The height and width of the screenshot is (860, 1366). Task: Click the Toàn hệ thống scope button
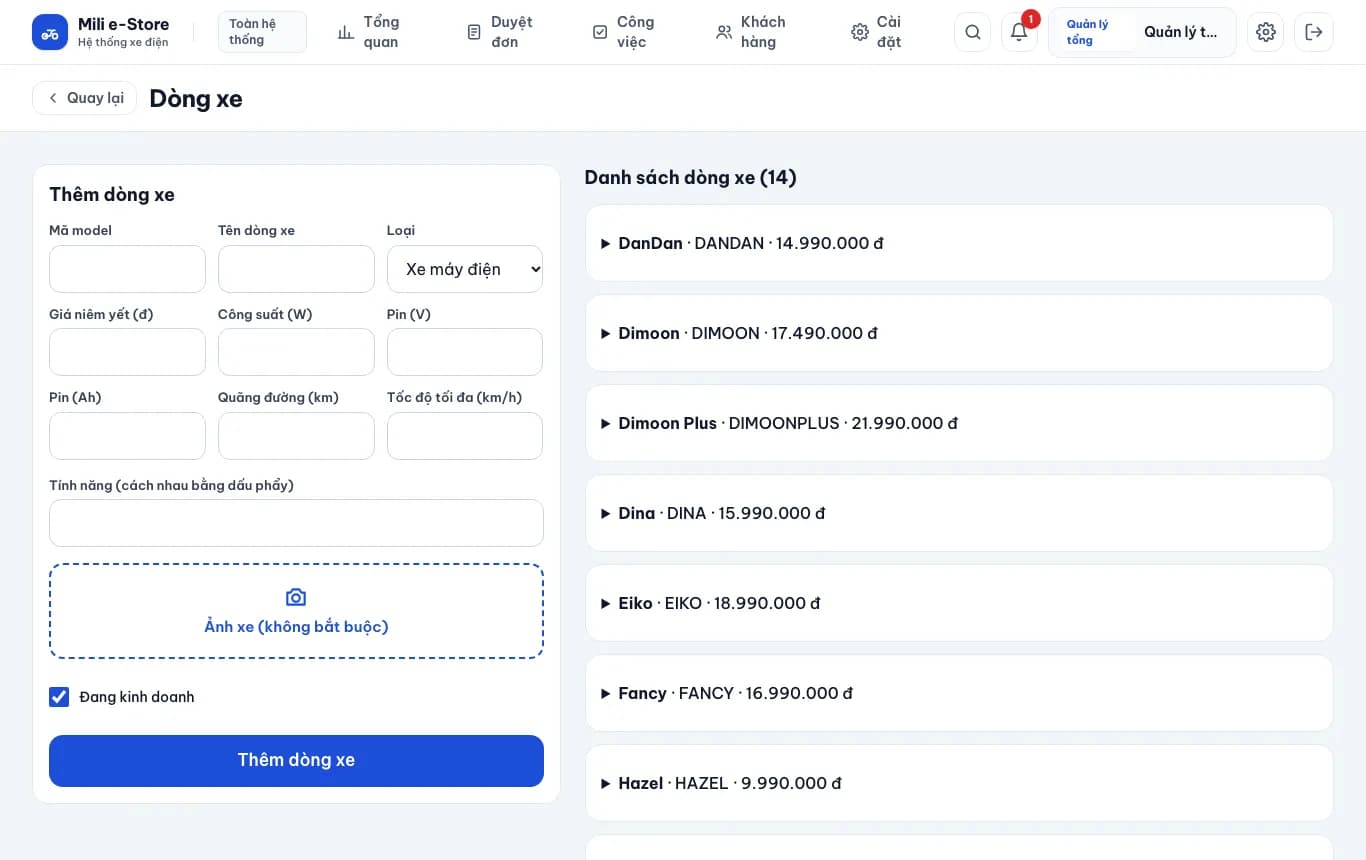pos(262,32)
